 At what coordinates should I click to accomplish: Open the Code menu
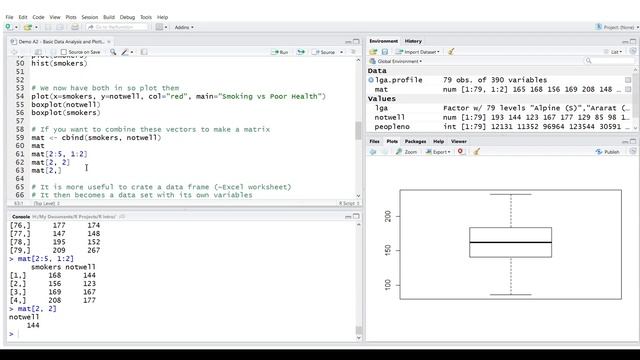[38, 17]
